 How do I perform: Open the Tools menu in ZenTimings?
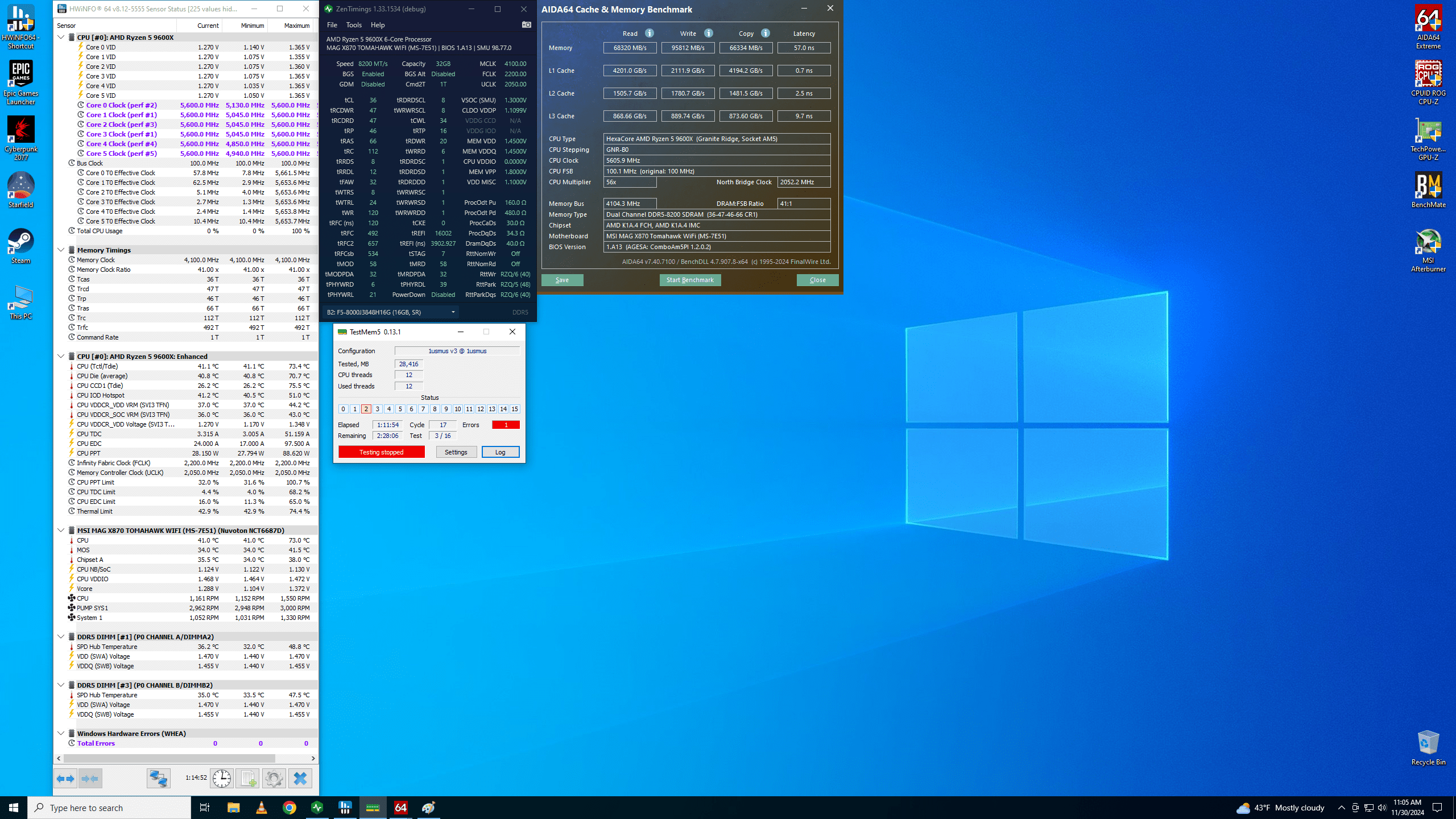[x=353, y=25]
